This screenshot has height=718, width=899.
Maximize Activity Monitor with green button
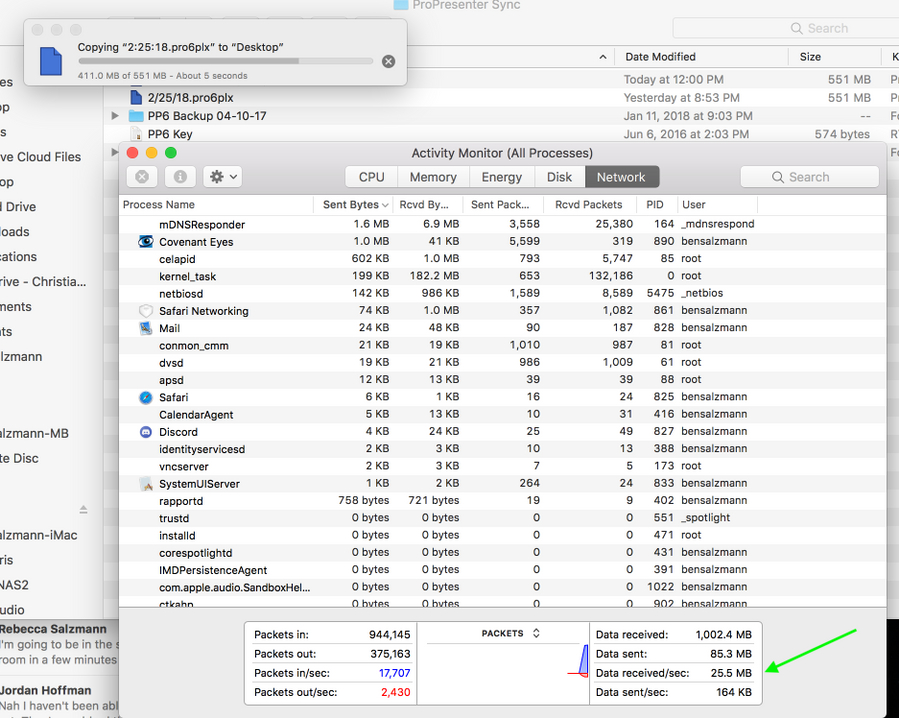[171, 153]
